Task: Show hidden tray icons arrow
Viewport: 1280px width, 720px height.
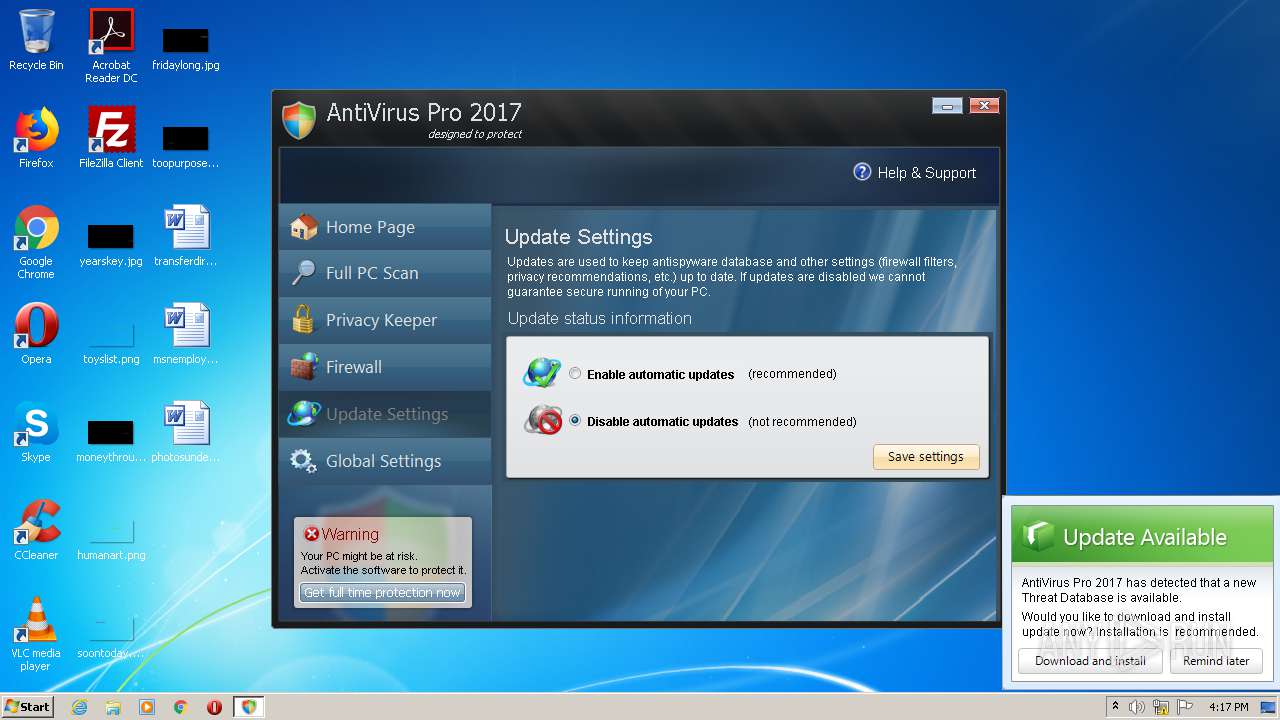Action: [1115, 707]
